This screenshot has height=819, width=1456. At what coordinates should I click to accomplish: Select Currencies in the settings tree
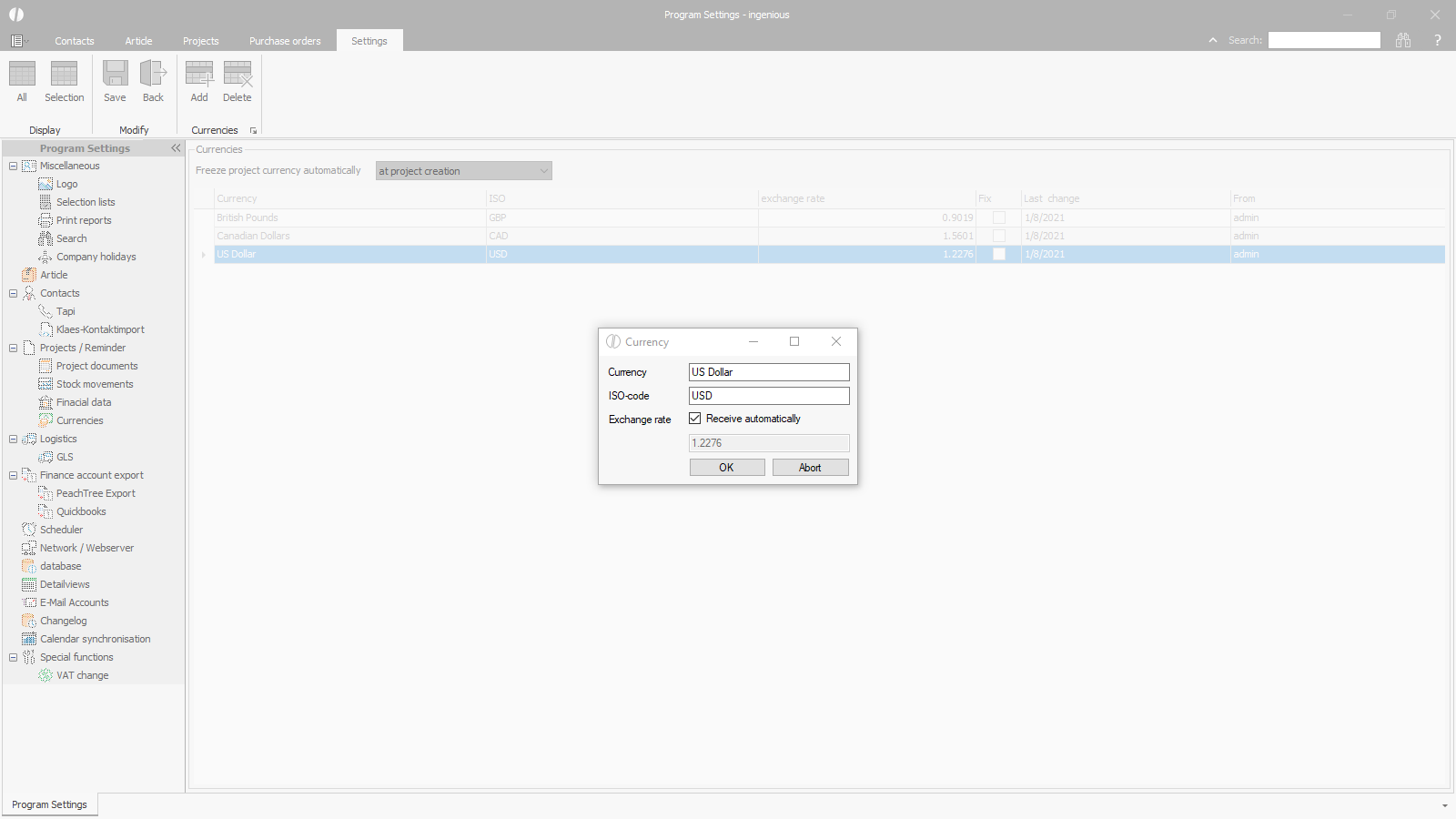coord(80,420)
